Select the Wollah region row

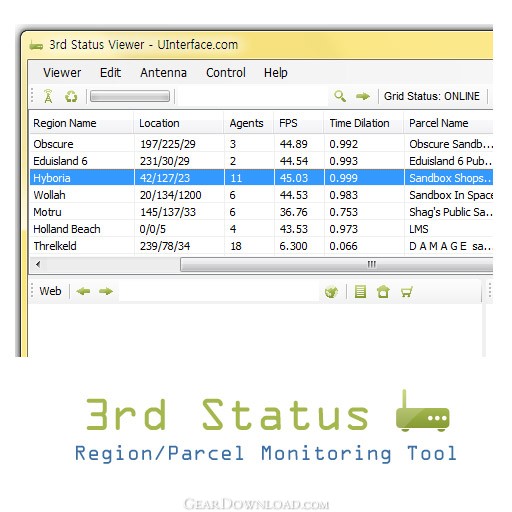click(261, 195)
